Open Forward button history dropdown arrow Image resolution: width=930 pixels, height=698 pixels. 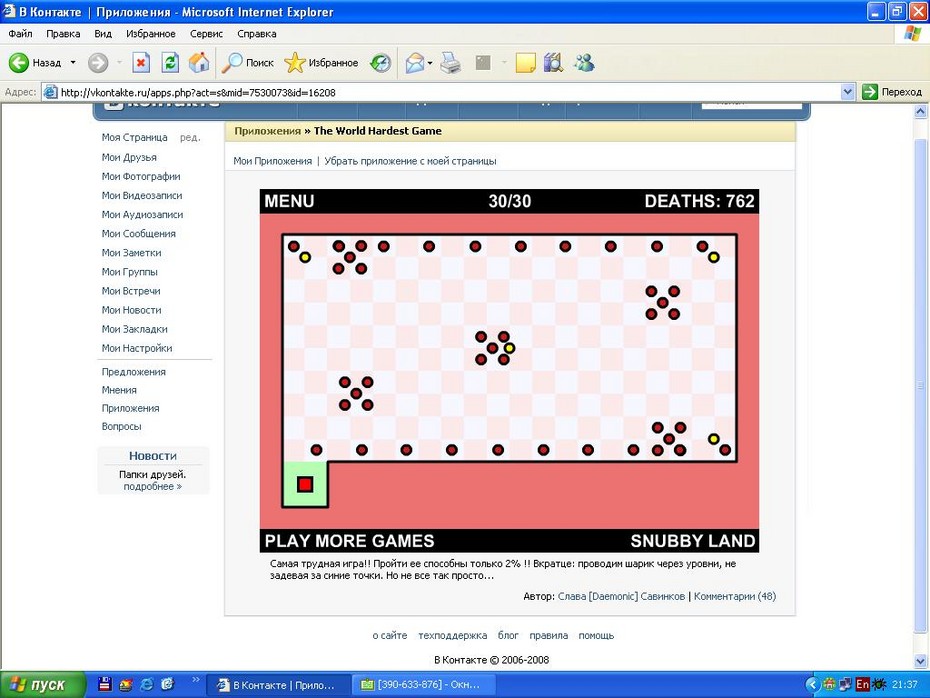[x=119, y=62]
